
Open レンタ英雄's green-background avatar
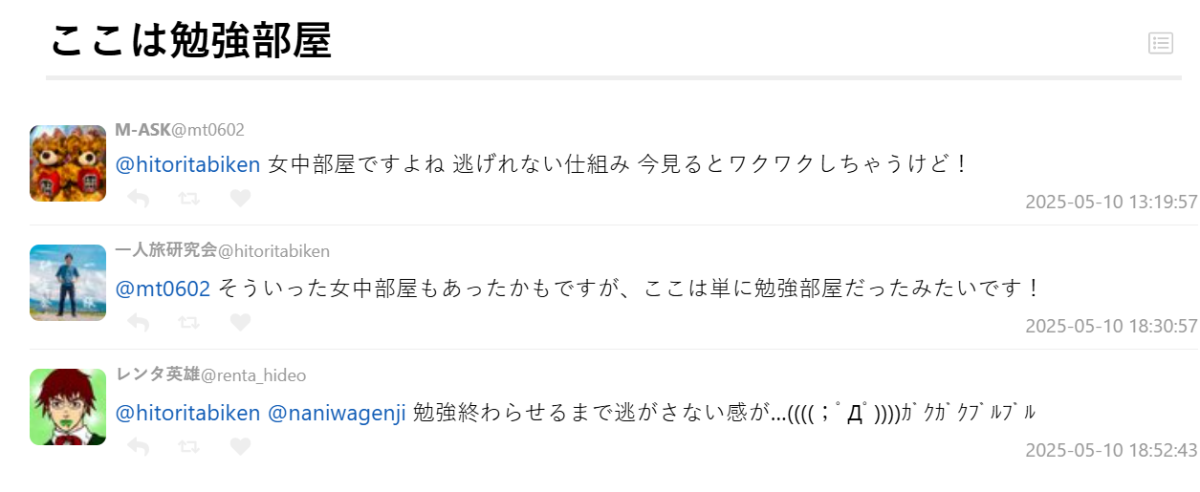(68, 407)
